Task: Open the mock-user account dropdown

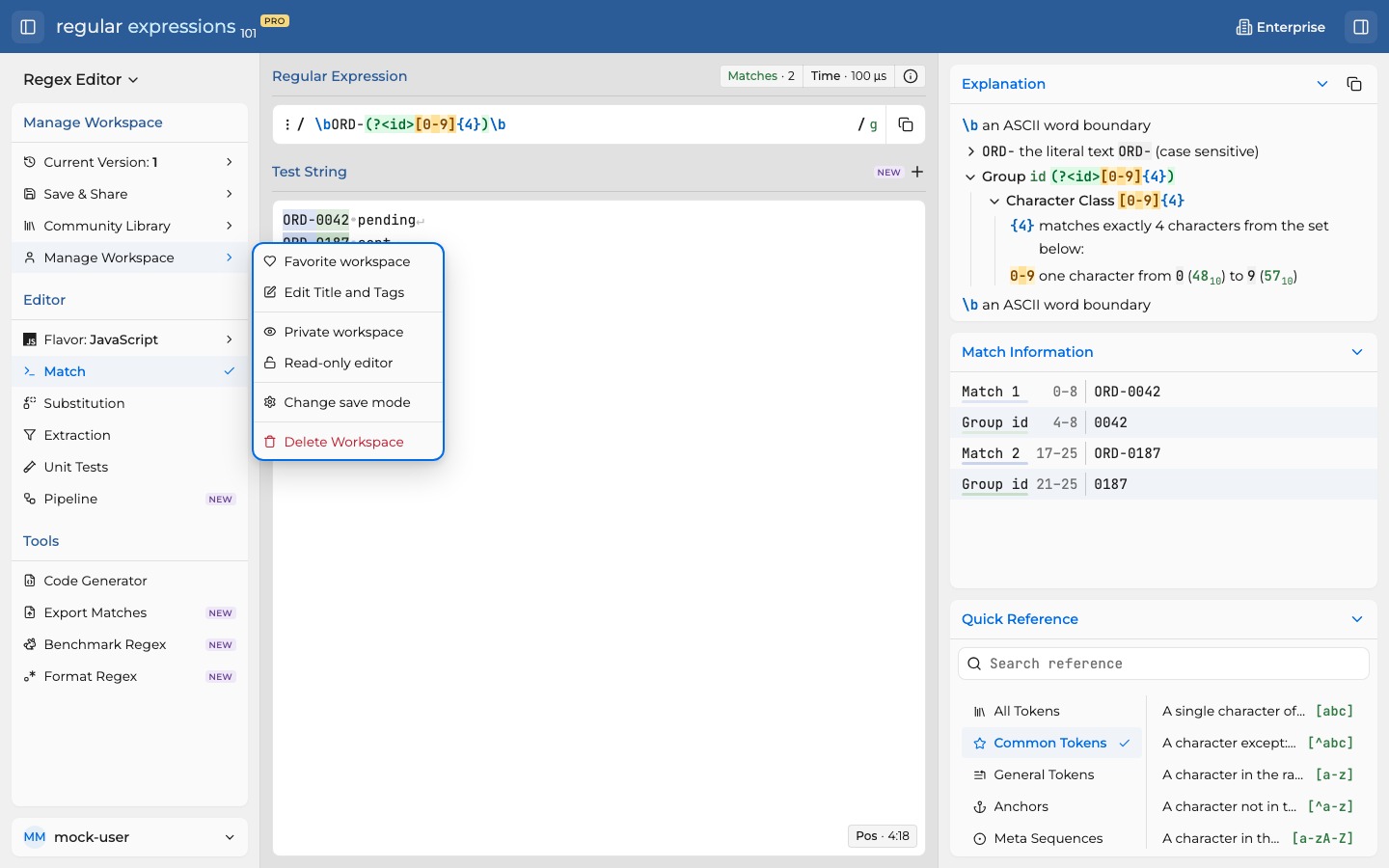Action: point(129,837)
